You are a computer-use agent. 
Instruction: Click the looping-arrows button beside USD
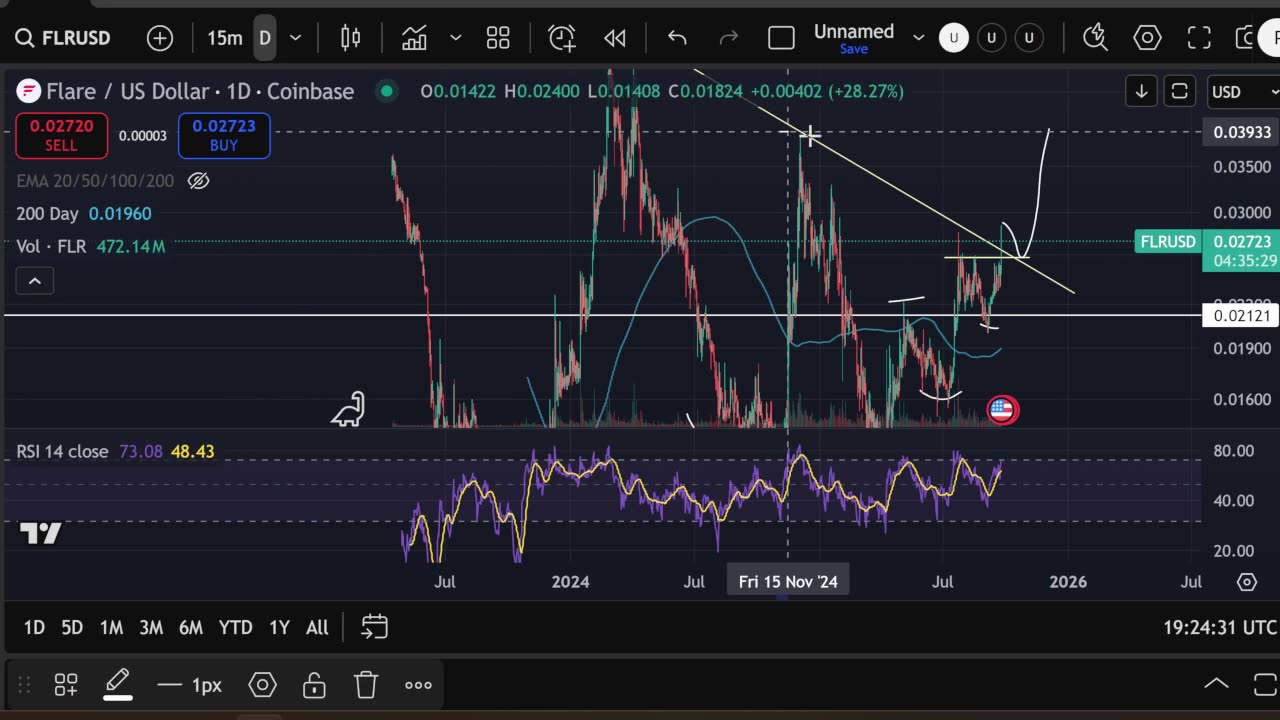point(1179,92)
